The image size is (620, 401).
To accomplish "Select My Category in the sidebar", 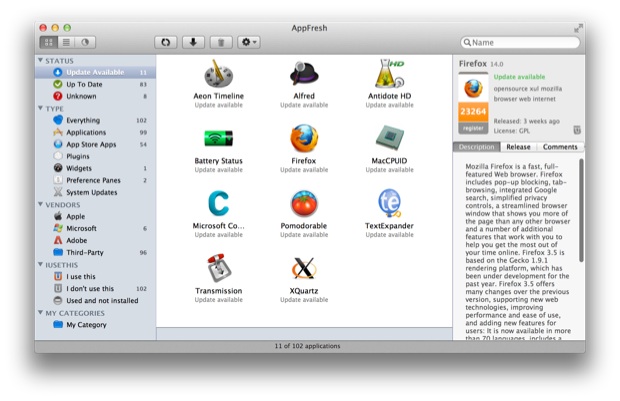I will pyautogui.click(x=95, y=325).
